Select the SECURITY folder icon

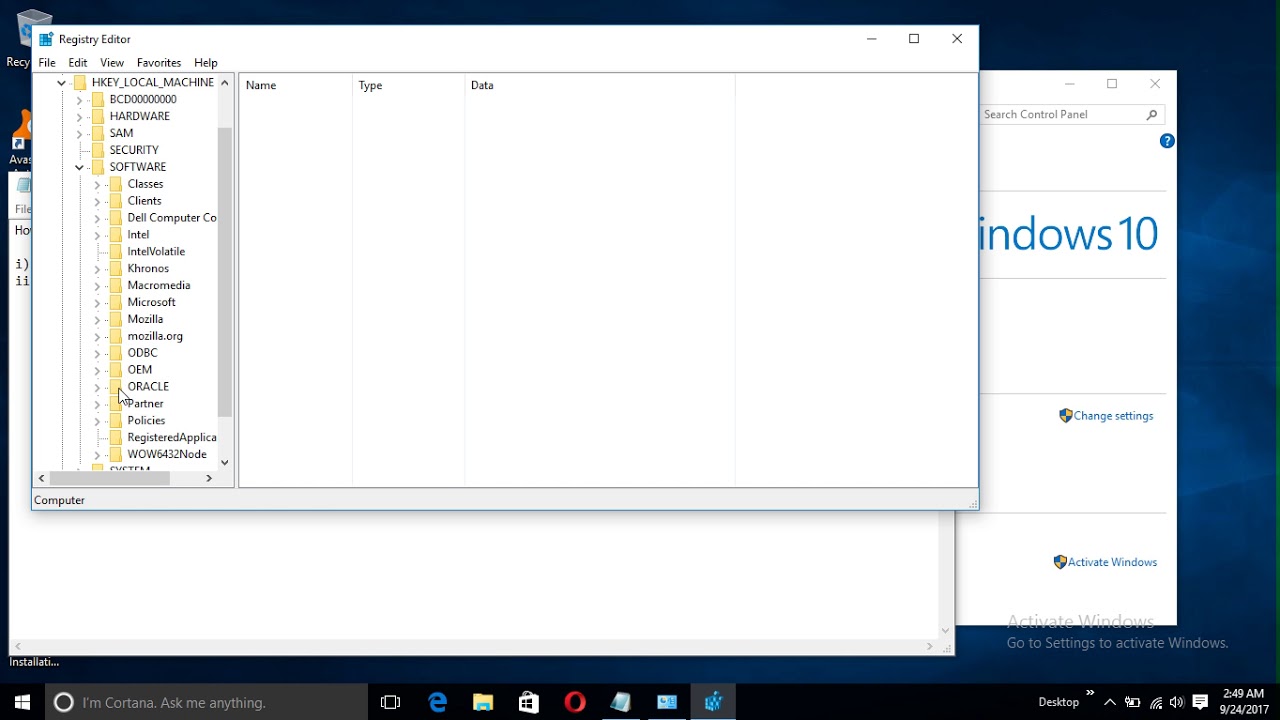point(98,150)
